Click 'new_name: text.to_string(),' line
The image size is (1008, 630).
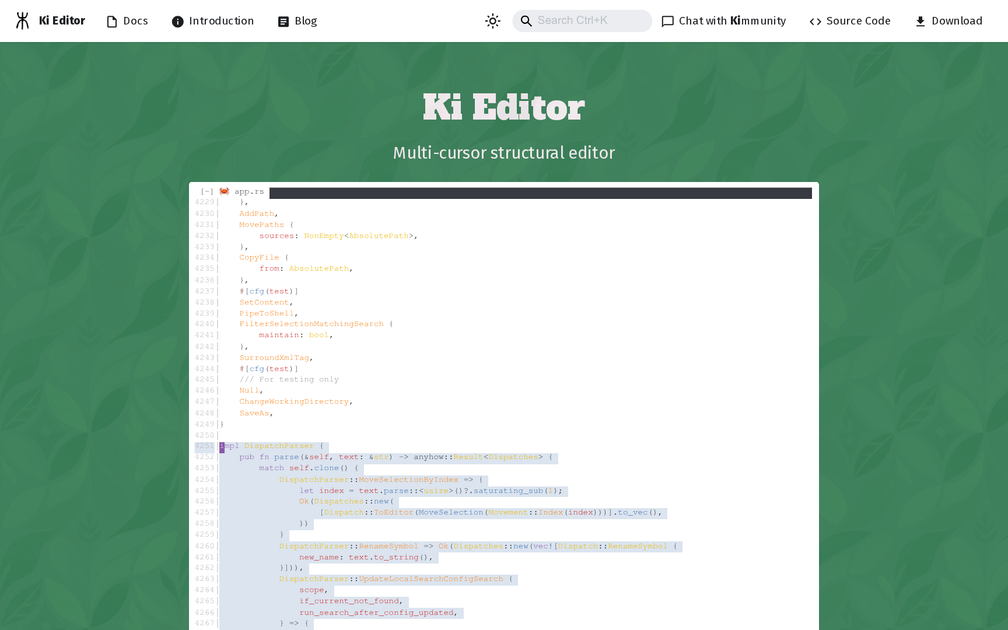pyautogui.click(x=366, y=557)
